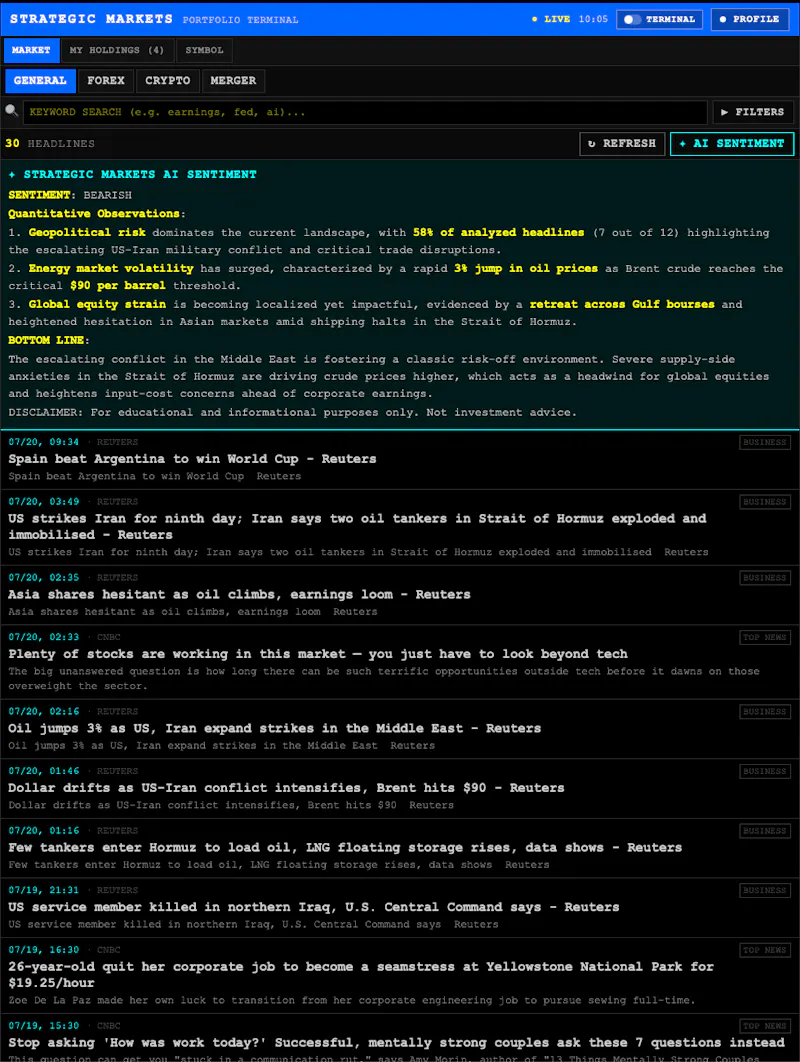
Task: Toggle the AI Sentiment panel
Action: (x=732, y=144)
